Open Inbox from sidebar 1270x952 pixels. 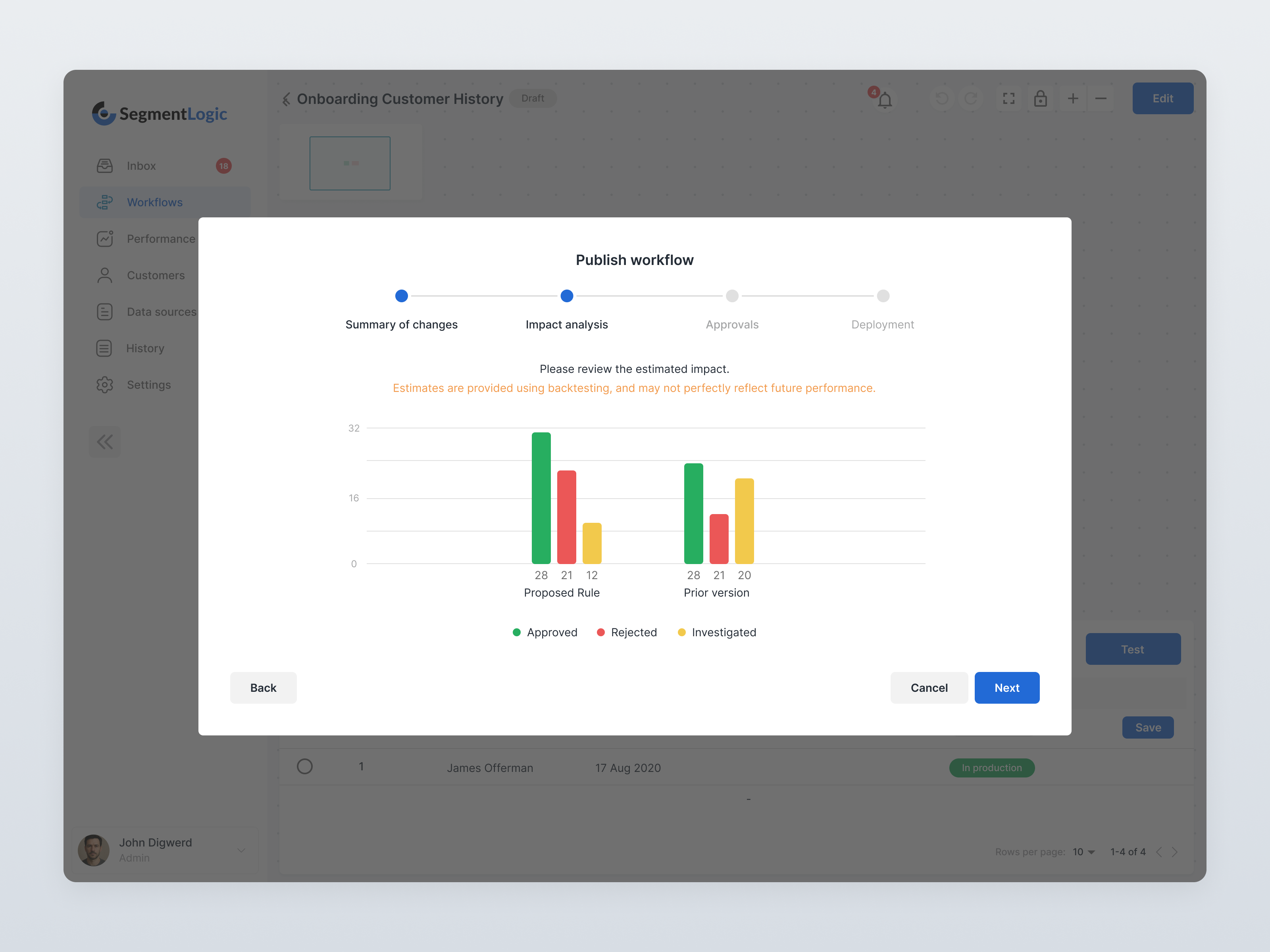[165, 166]
